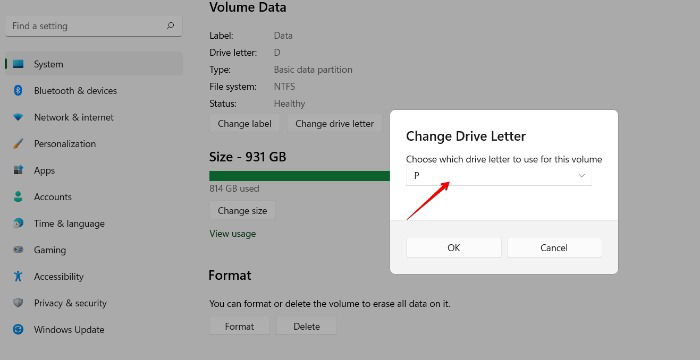Cancel the Change Drive Letter dialog
The height and width of the screenshot is (360, 700).
[554, 248]
